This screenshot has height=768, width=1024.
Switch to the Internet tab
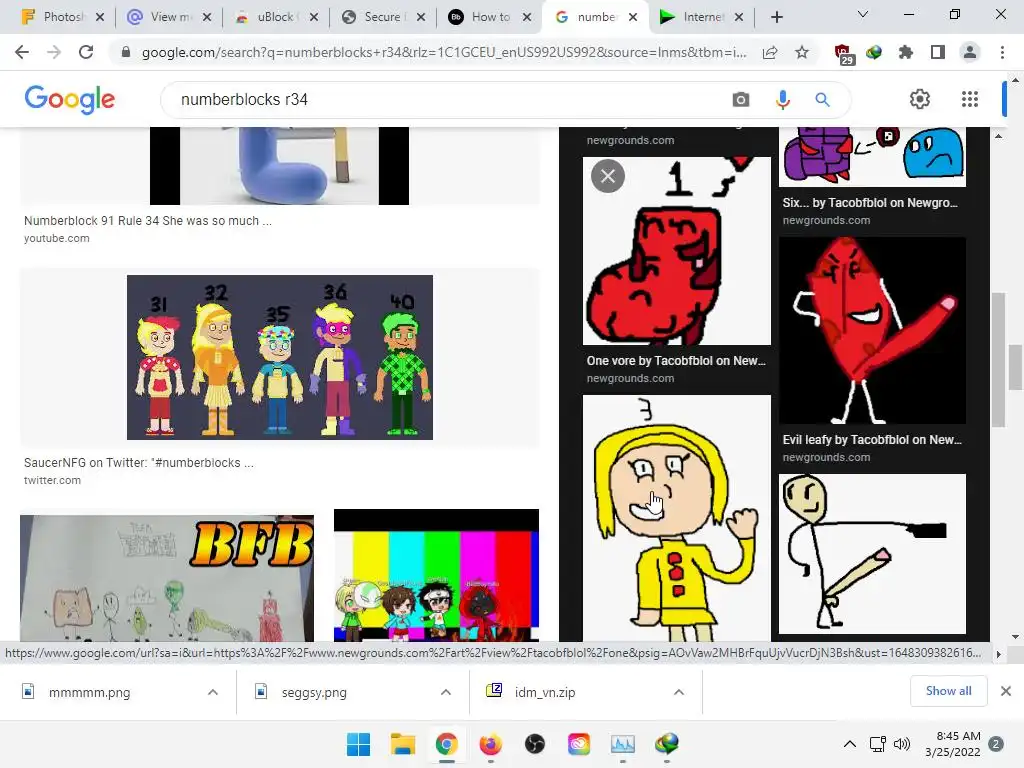pyautogui.click(x=703, y=17)
